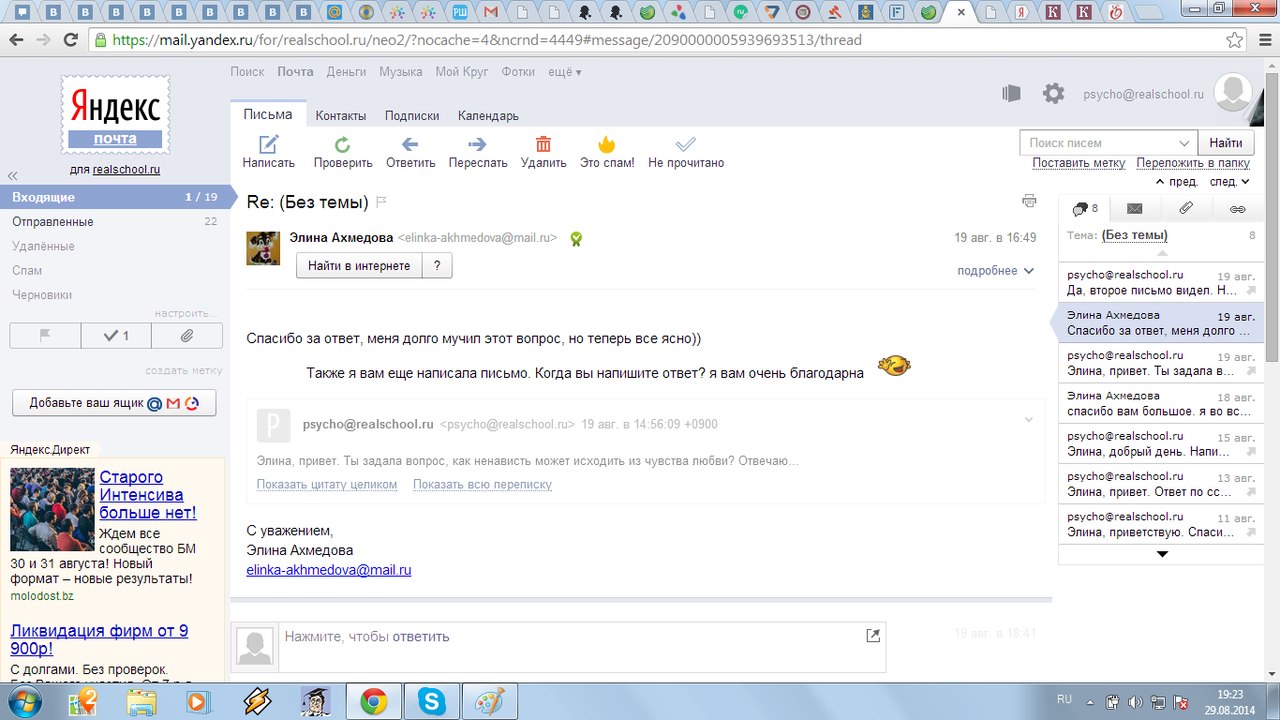Print the email using printer icon
The height and width of the screenshot is (720, 1280).
click(x=1029, y=201)
